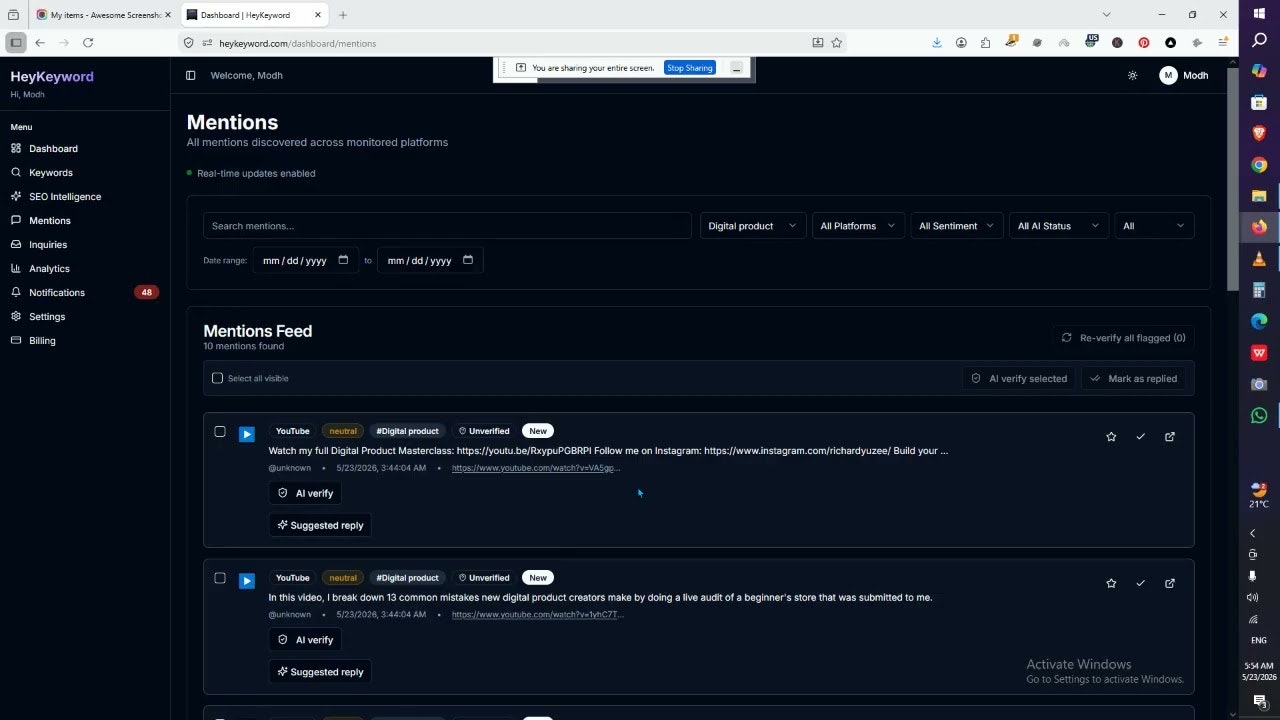The image size is (1280, 720).
Task: Click the Mark as replied button
Action: (1133, 378)
